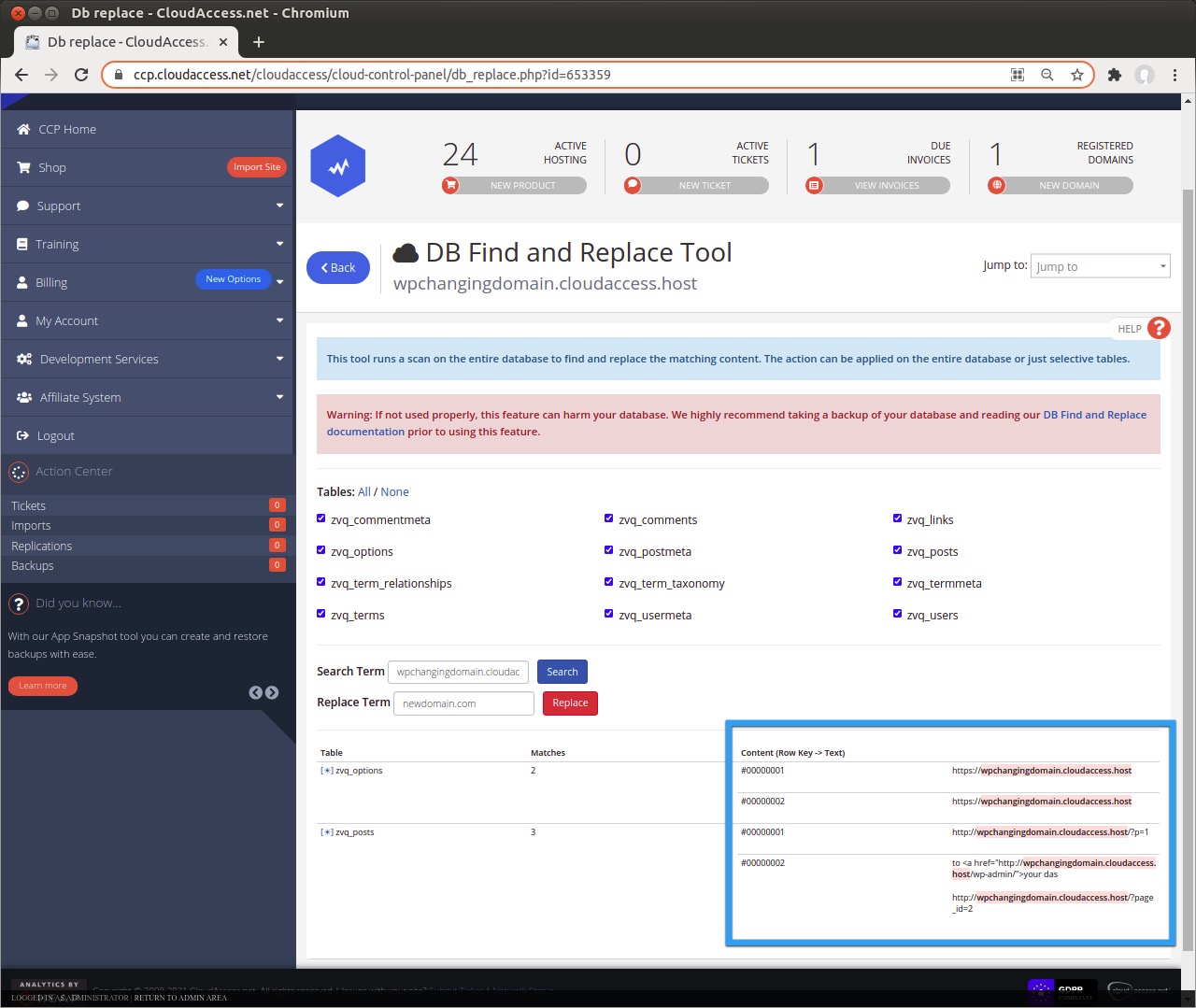This screenshot has width=1196, height=1008.
Task: Click the red HELP question mark icon
Action: [1159, 328]
